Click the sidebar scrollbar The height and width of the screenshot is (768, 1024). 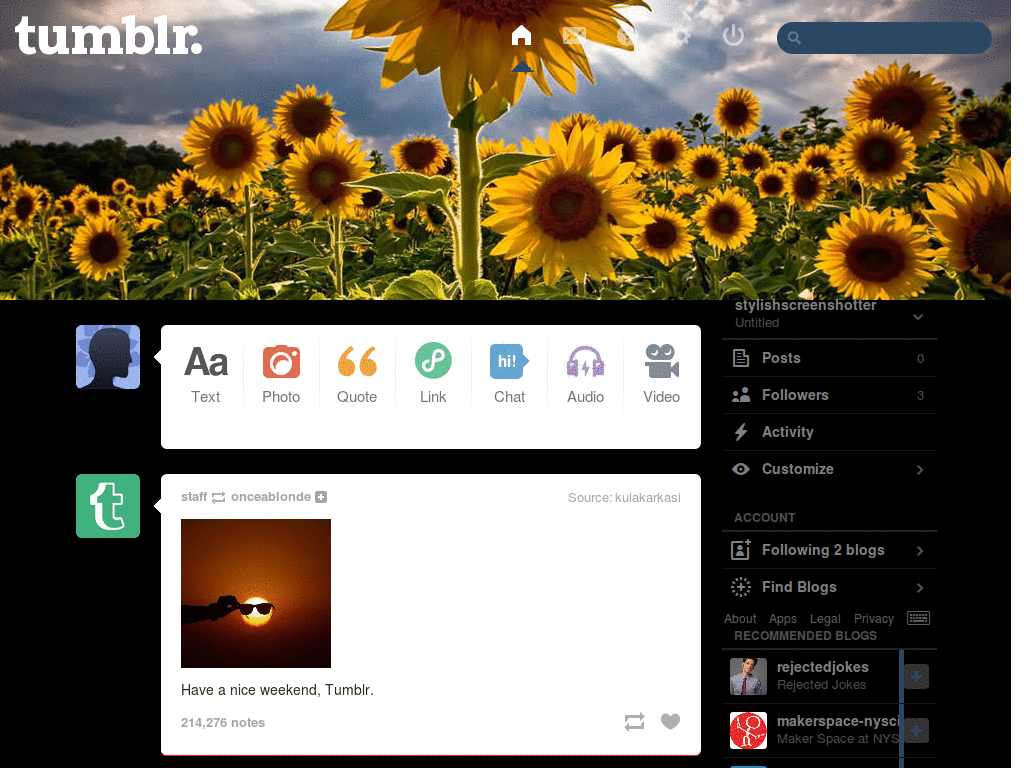pyautogui.click(x=901, y=709)
